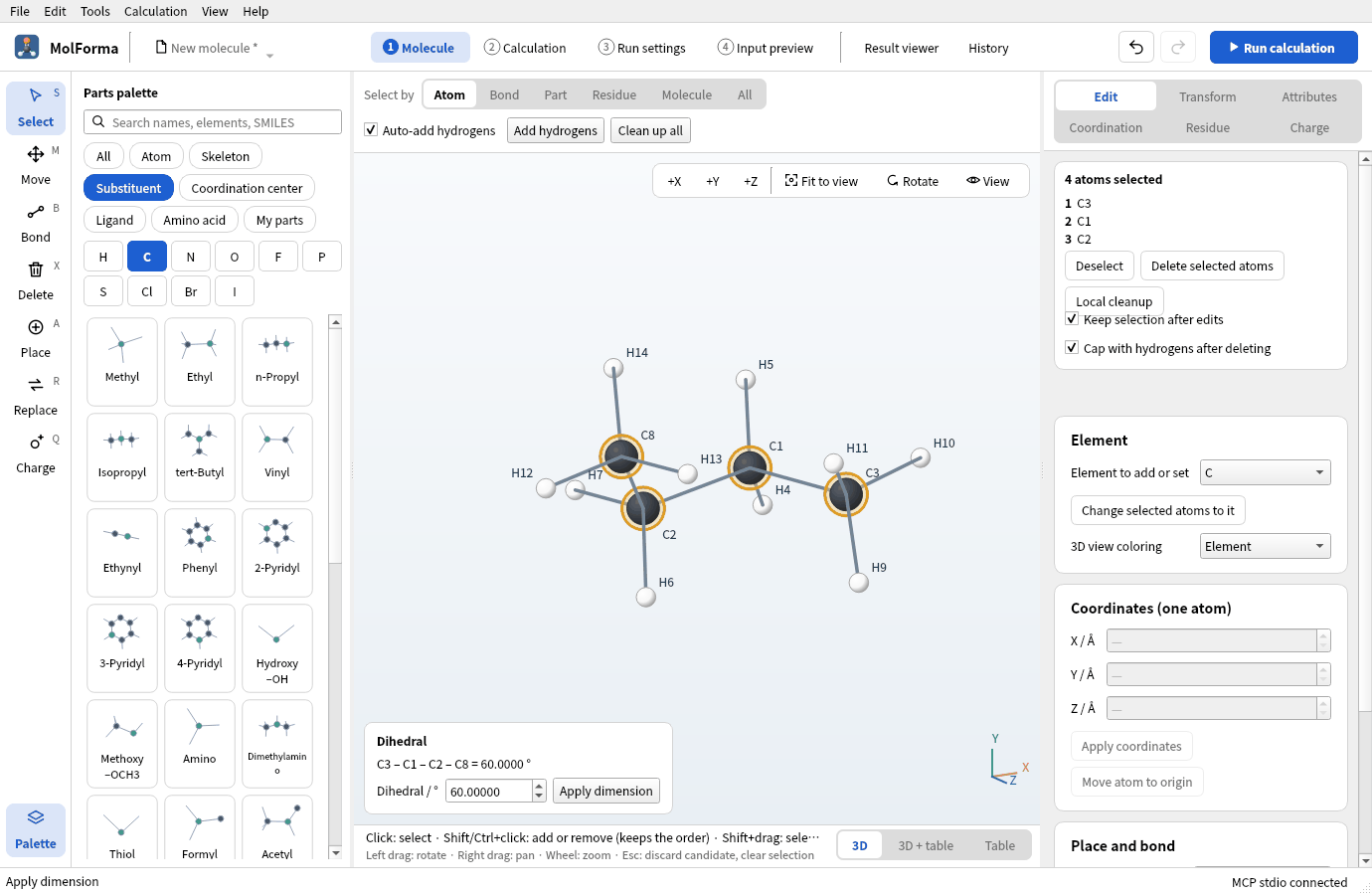1372x895 pixels.
Task: Toggle Keep selection after edits
Action: [x=1072, y=319]
